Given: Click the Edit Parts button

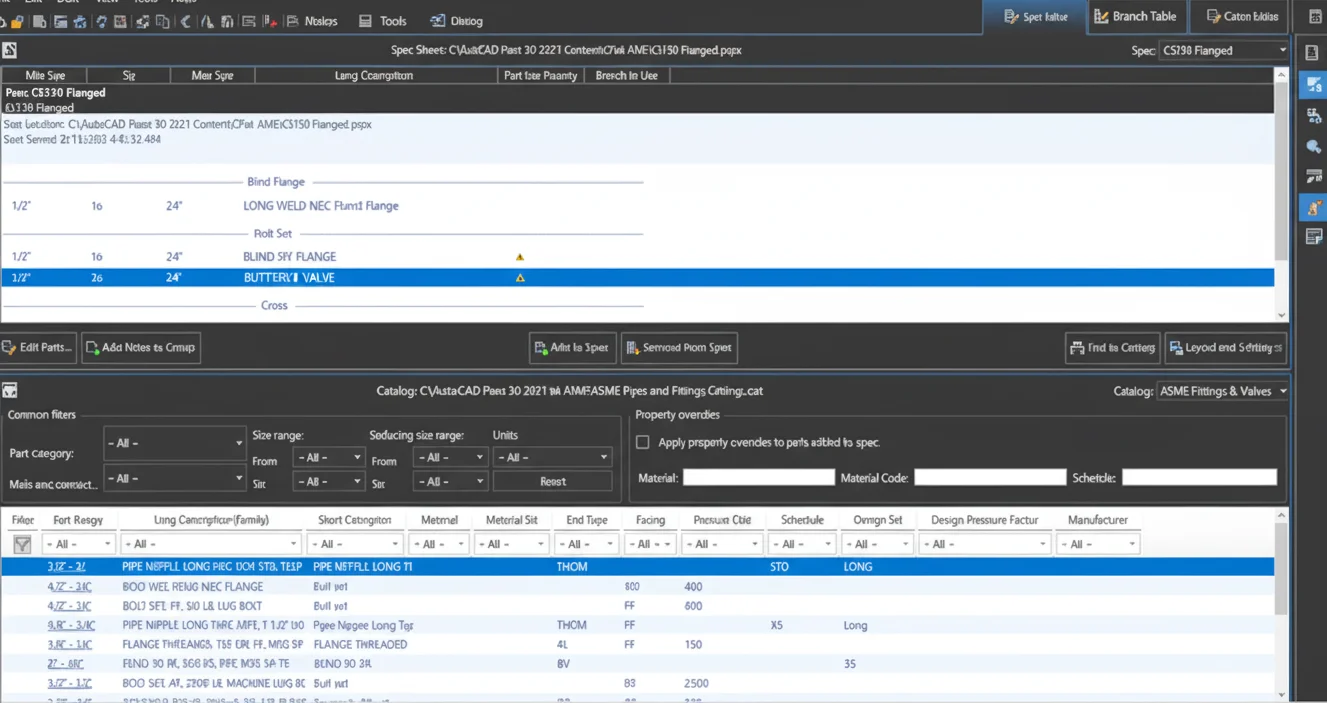Looking at the screenshot, I should click(x=38, y=347).
